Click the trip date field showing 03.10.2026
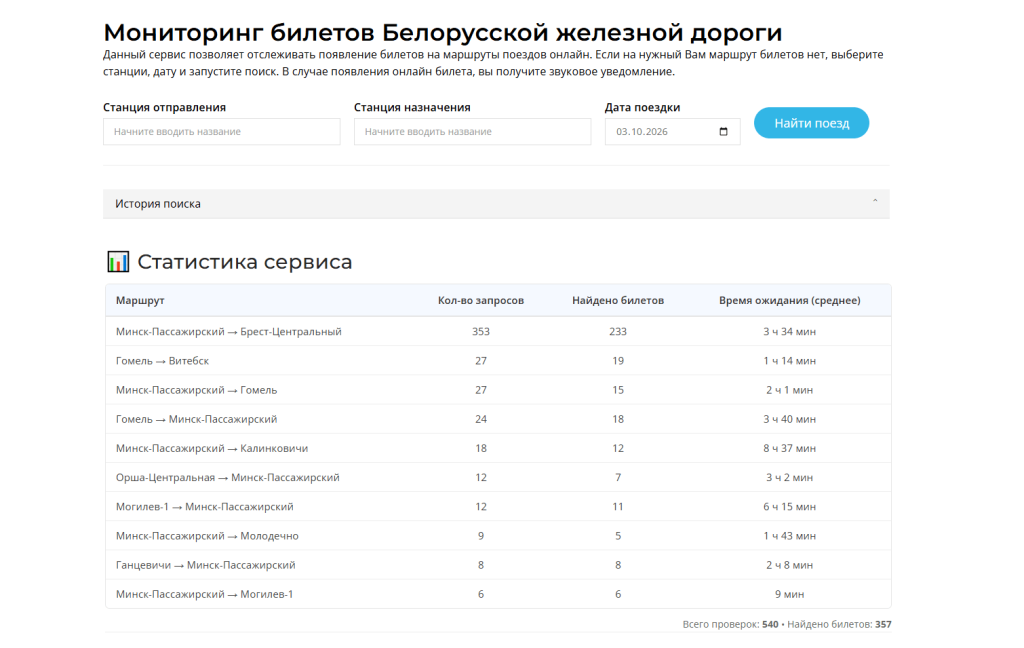This screenshot has width=1024, height=648. (672, 131)
